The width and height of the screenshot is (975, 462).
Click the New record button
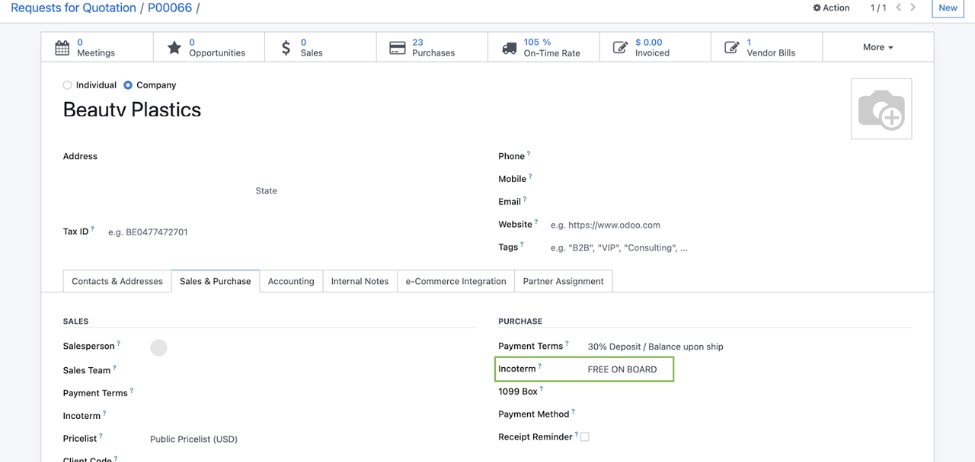[948, 8]
